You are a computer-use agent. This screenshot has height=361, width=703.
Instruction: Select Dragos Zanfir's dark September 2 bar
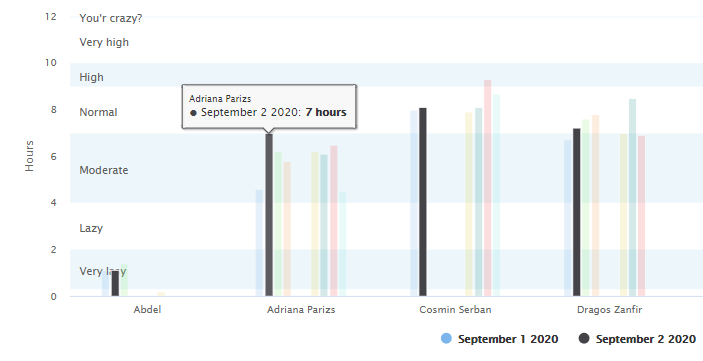tap(577, 212)
